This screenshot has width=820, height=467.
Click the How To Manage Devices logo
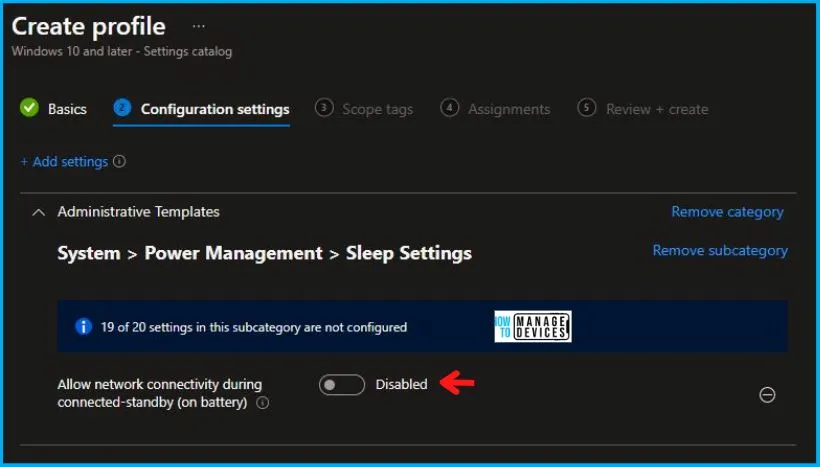click(532, 326)
